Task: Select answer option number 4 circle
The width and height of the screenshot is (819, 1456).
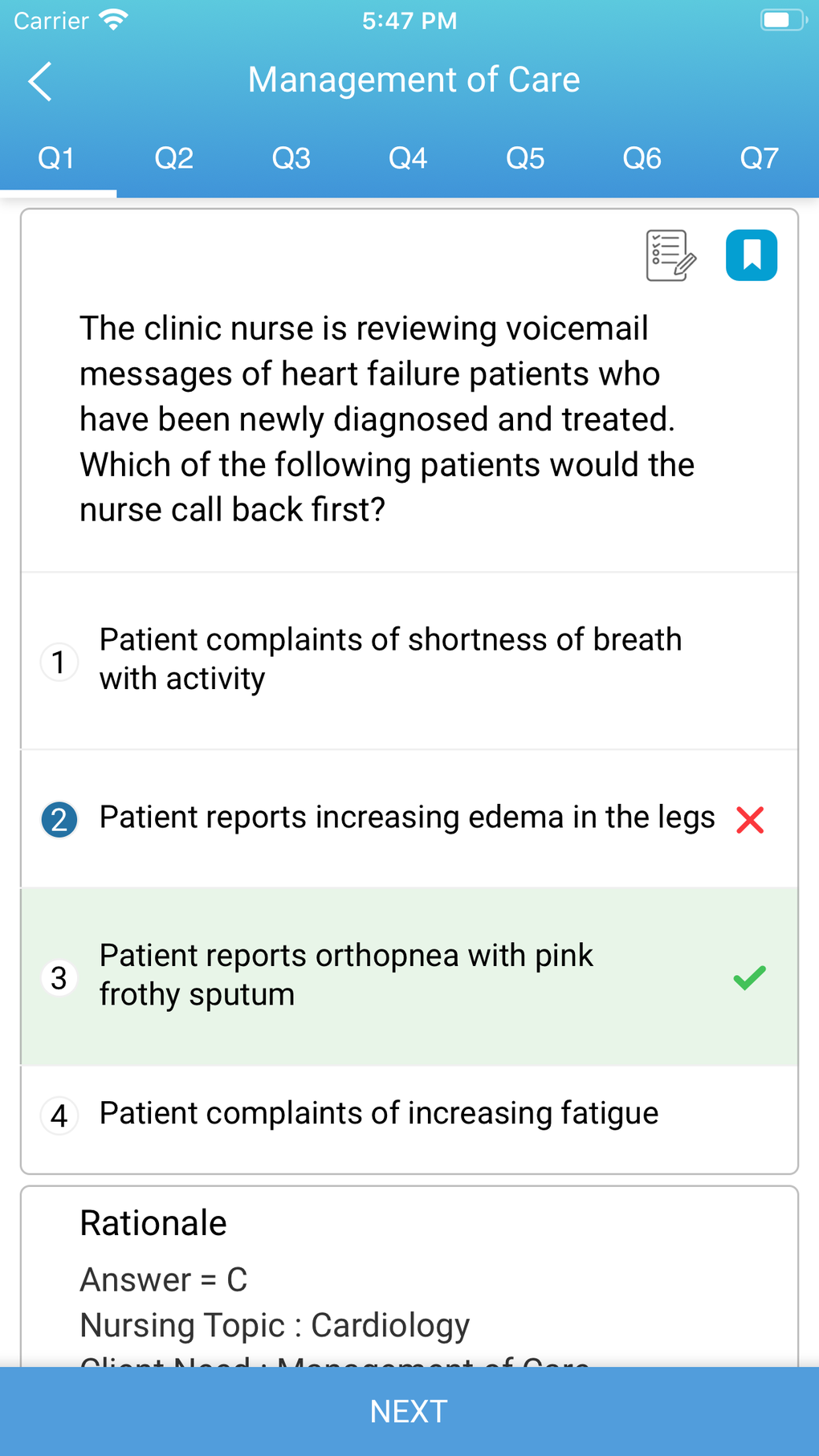Action: [x=59, y=1115]
